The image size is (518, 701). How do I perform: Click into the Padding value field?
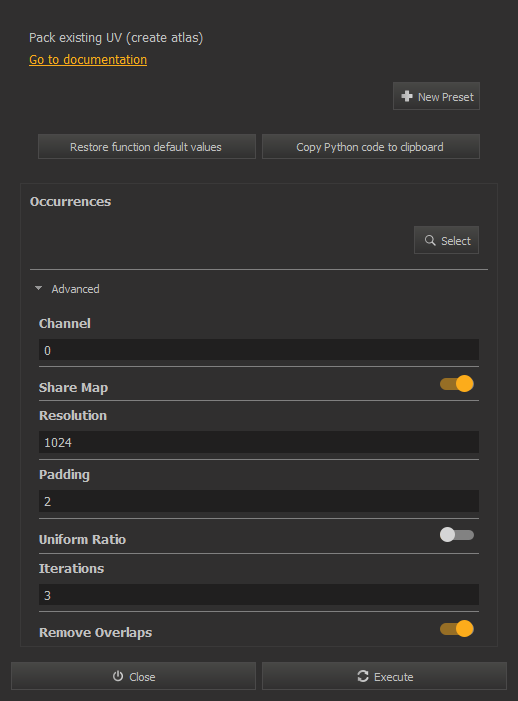point(259,501)
